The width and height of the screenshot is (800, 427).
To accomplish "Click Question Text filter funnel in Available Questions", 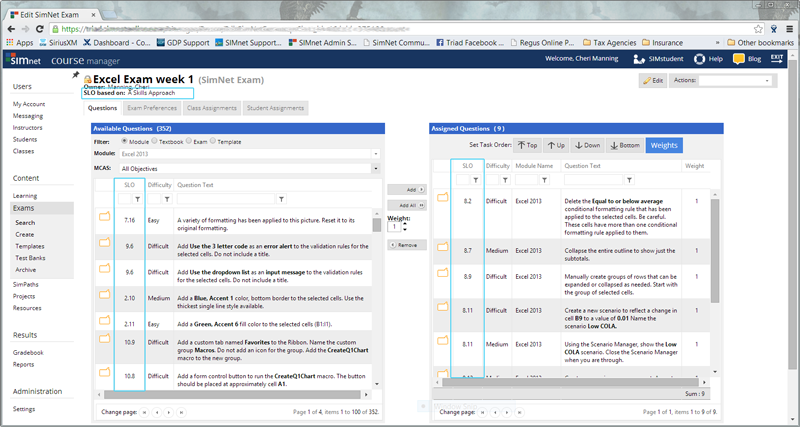I will click(x=281, y=199).
